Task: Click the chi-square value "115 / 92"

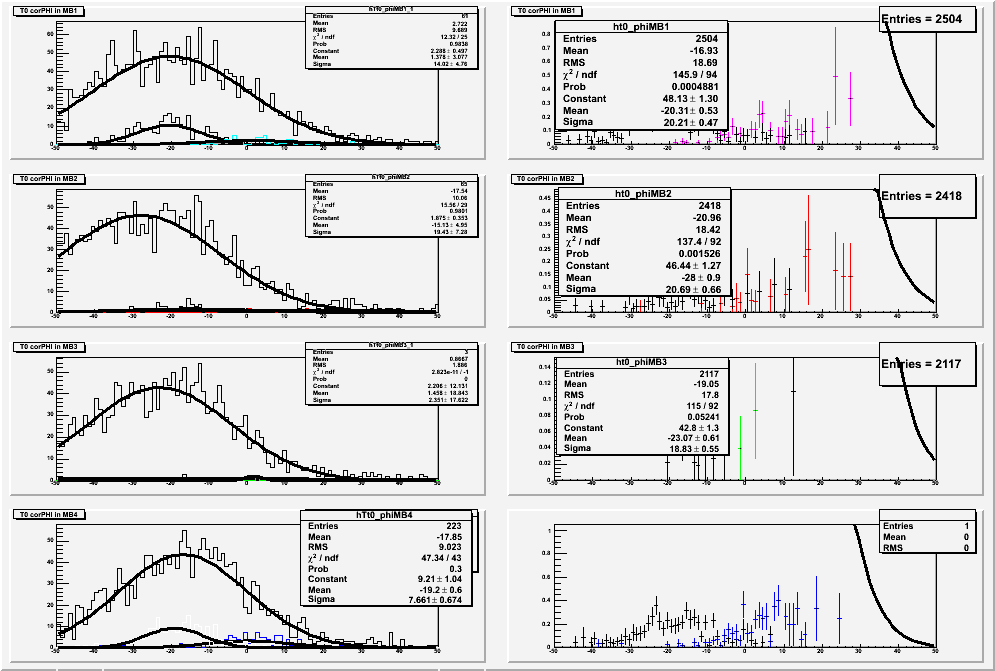Action: tap(701, 406)
